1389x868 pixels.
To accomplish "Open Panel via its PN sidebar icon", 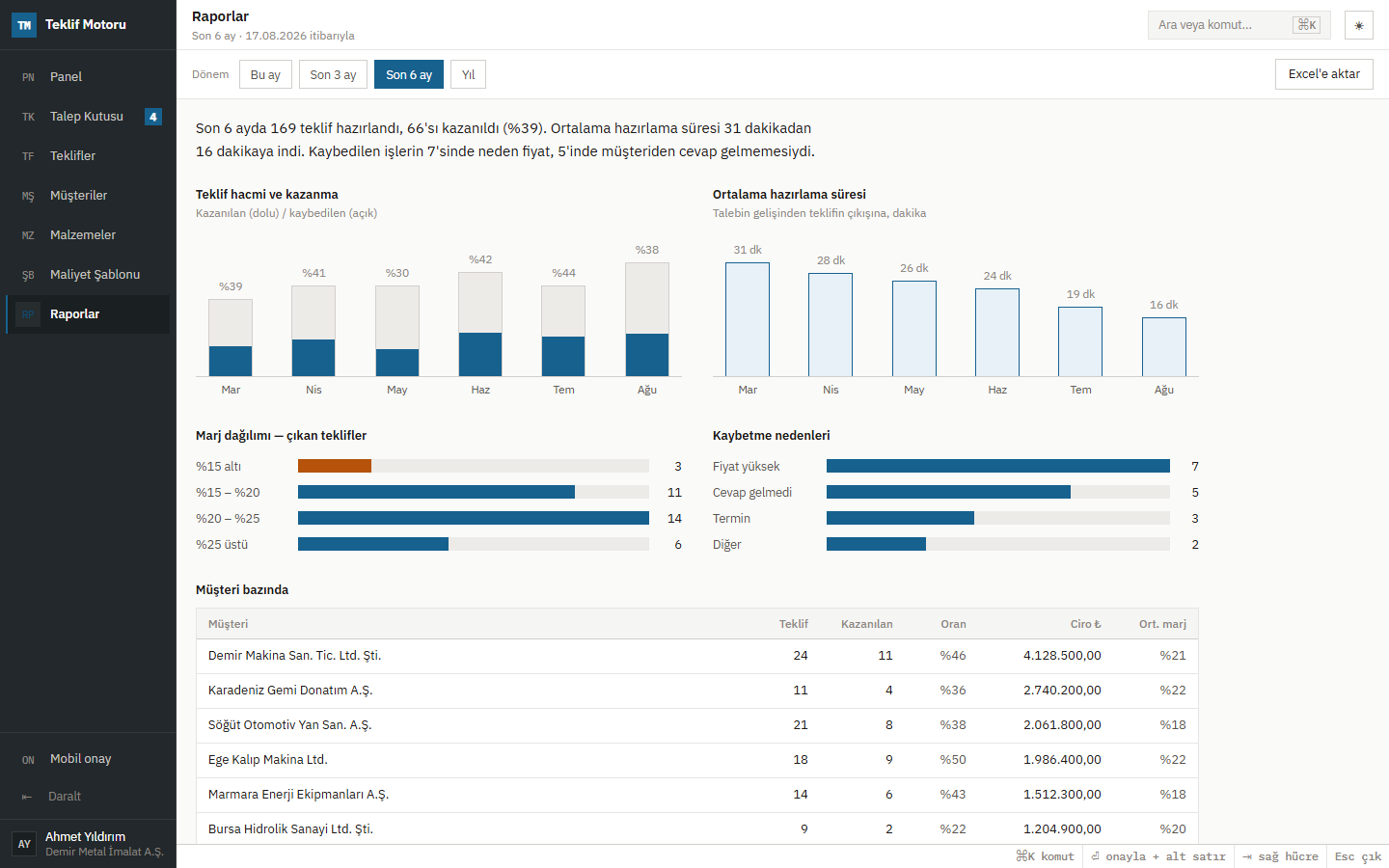I will click(x=28, y=77).
